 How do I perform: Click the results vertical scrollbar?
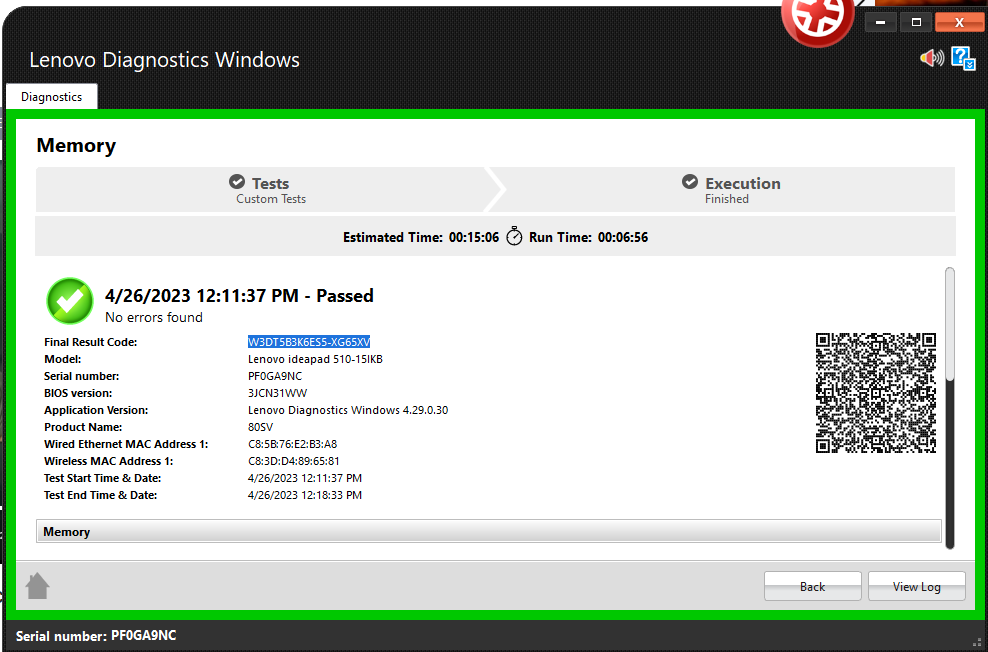[950, 408]
